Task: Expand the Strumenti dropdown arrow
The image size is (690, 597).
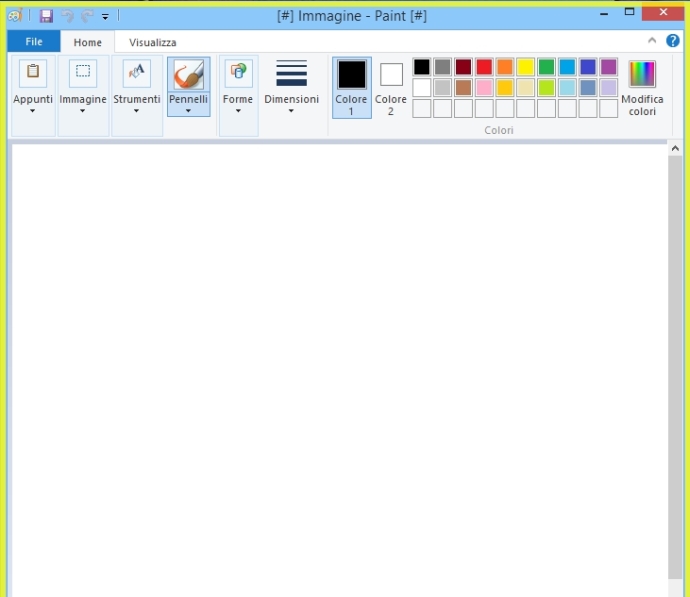Action: coord(136,111)
